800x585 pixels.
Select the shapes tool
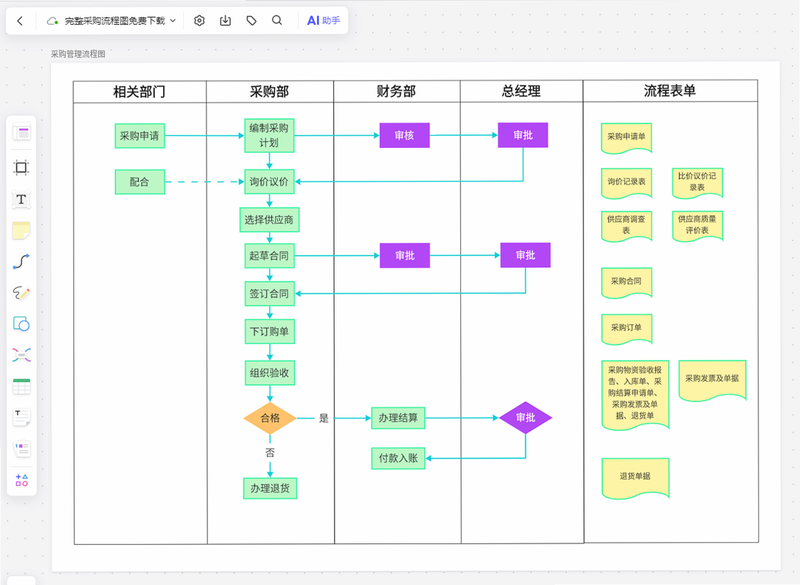(x=21, y=324)
